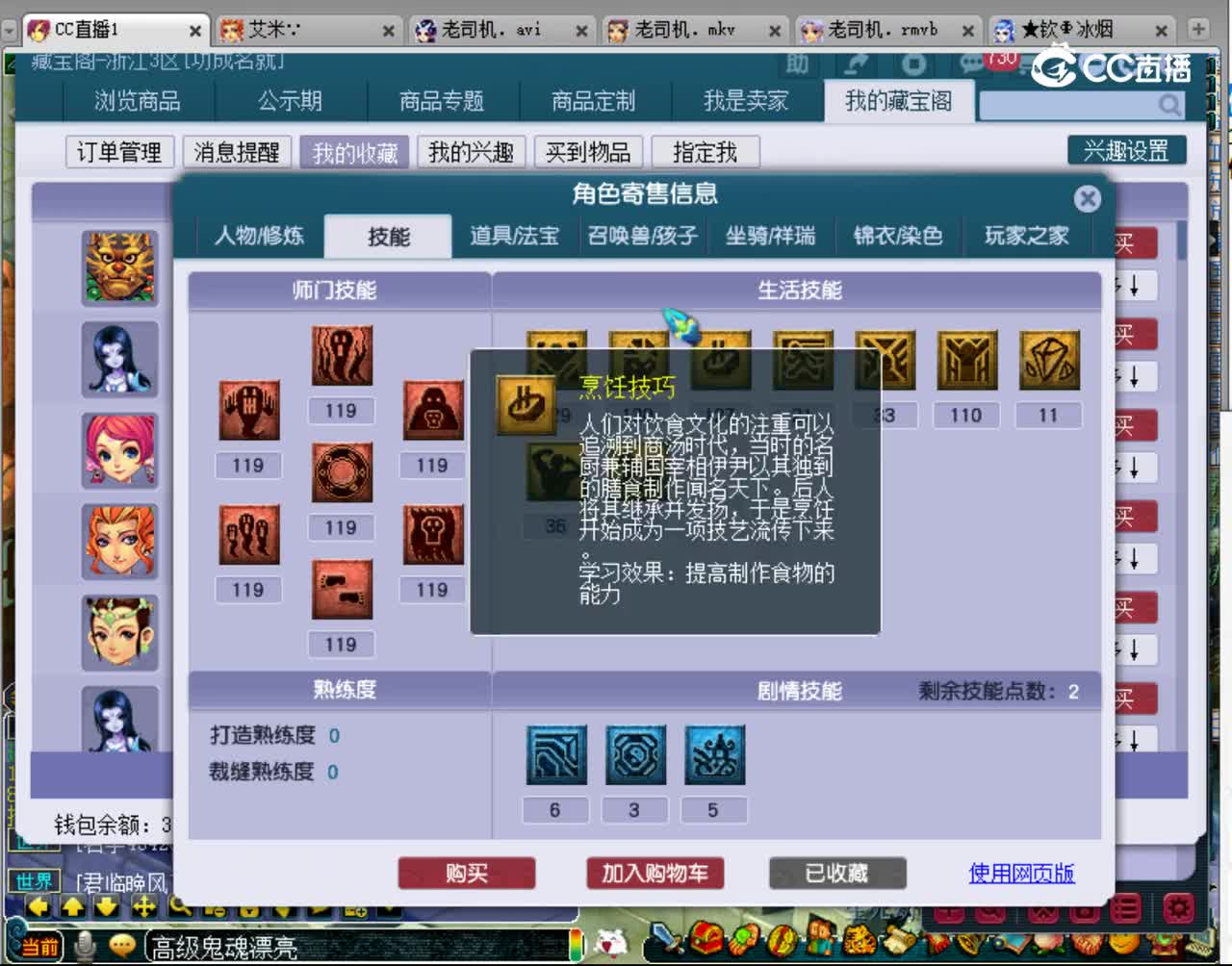Open the 我是卖家 navigation tab
Image resolution: width=1232 pixels, height=966 pixels.
coord(746,101)
